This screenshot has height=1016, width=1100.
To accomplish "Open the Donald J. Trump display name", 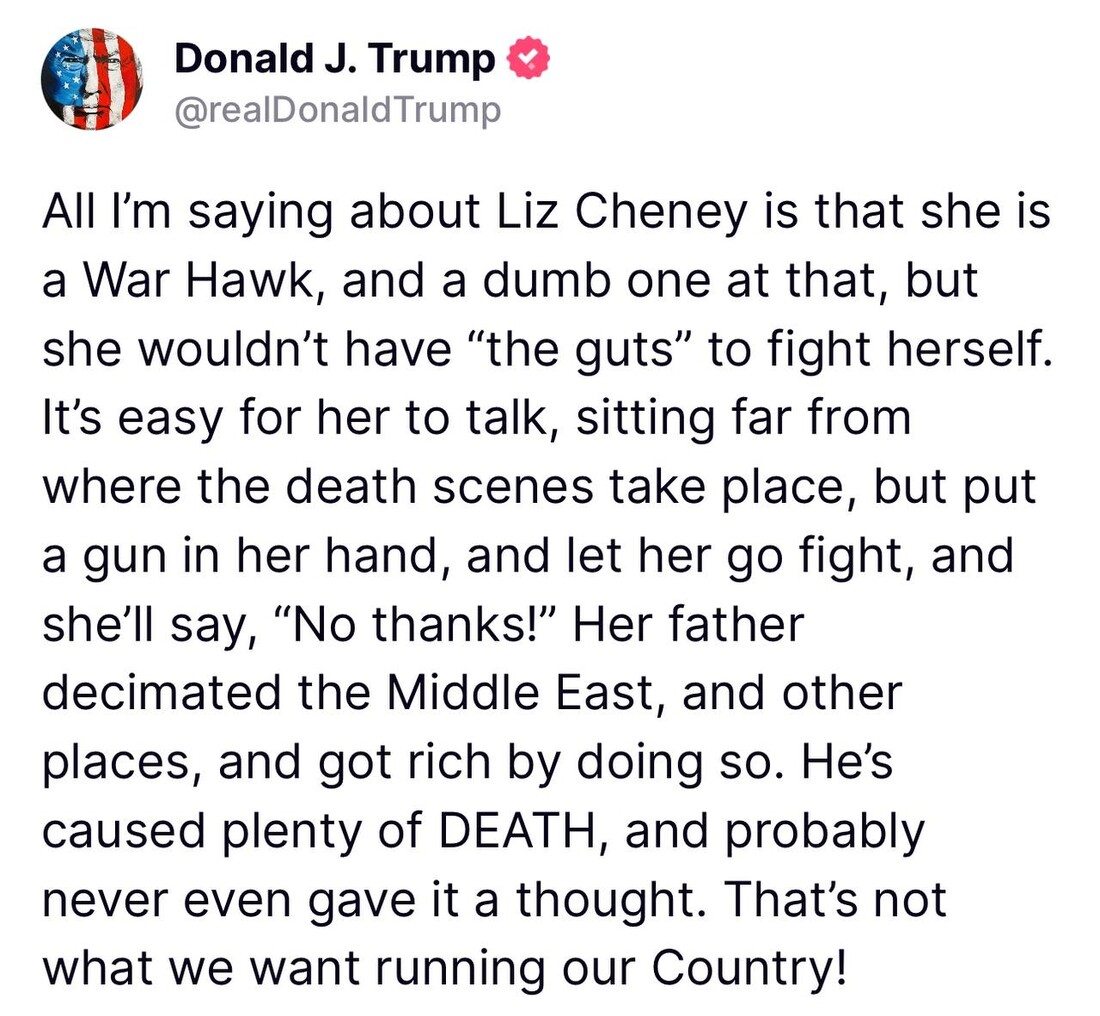I will pos(334,61).
